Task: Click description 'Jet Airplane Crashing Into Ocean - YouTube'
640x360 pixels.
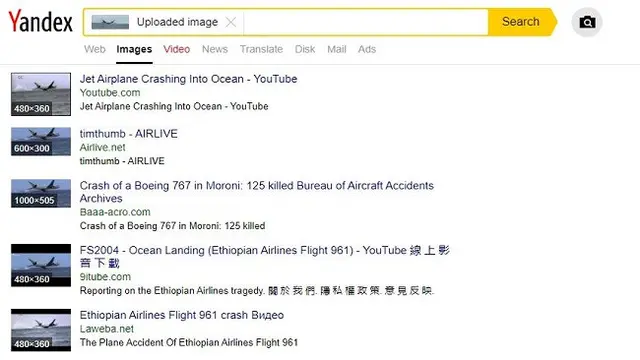Action: click(x=174, y=106)
